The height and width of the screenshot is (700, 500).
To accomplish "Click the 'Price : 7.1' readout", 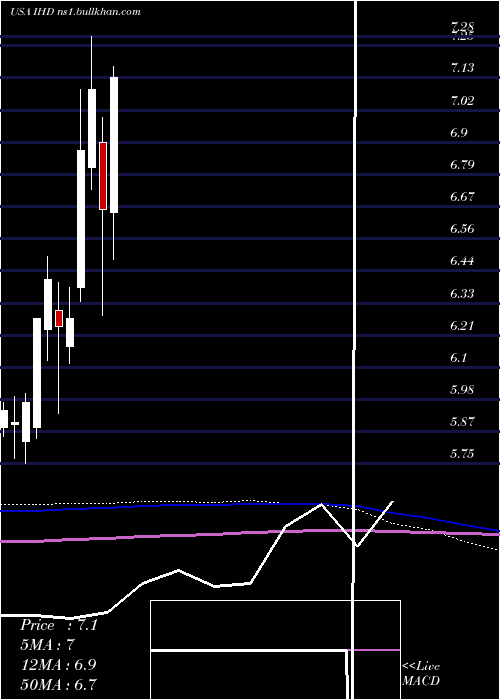I will [x=58, y=625].
